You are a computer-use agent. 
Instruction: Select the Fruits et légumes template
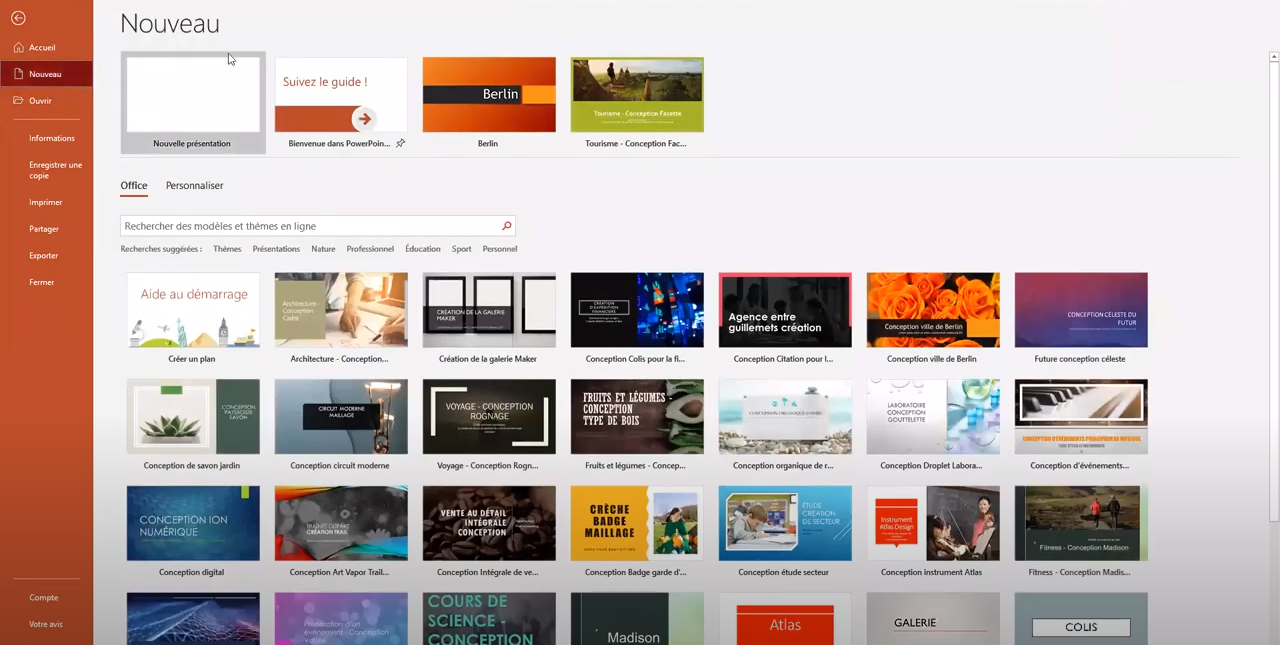click(x=637, y=425)
